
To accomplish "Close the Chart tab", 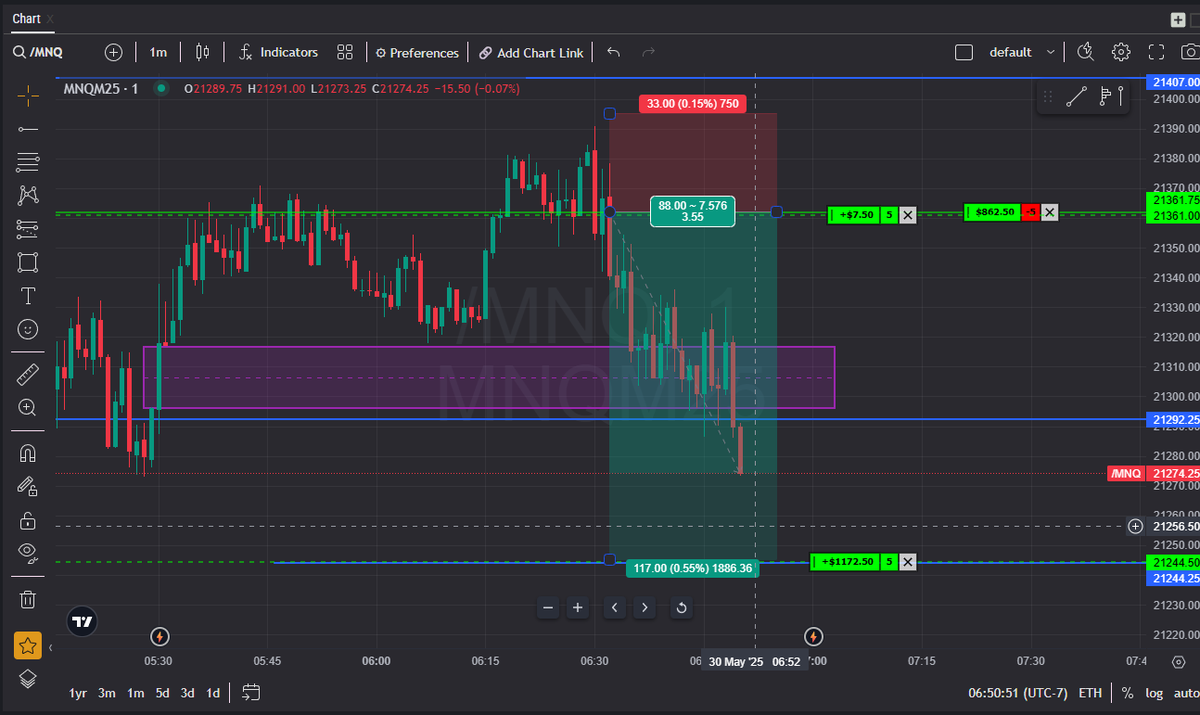I will click(51, 19).
